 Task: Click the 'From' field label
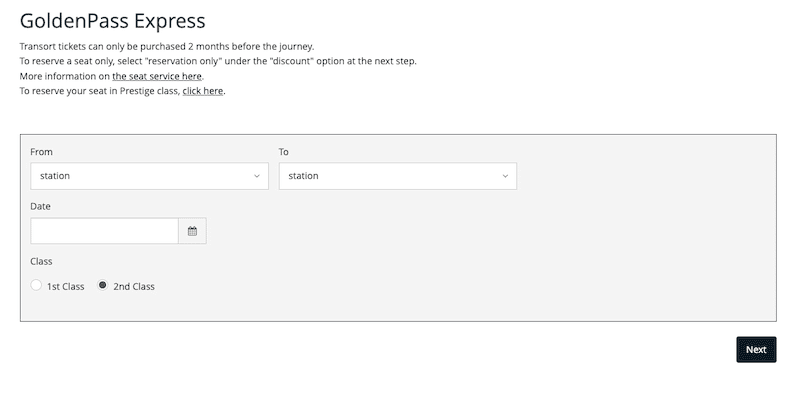[x=41, y=152]
